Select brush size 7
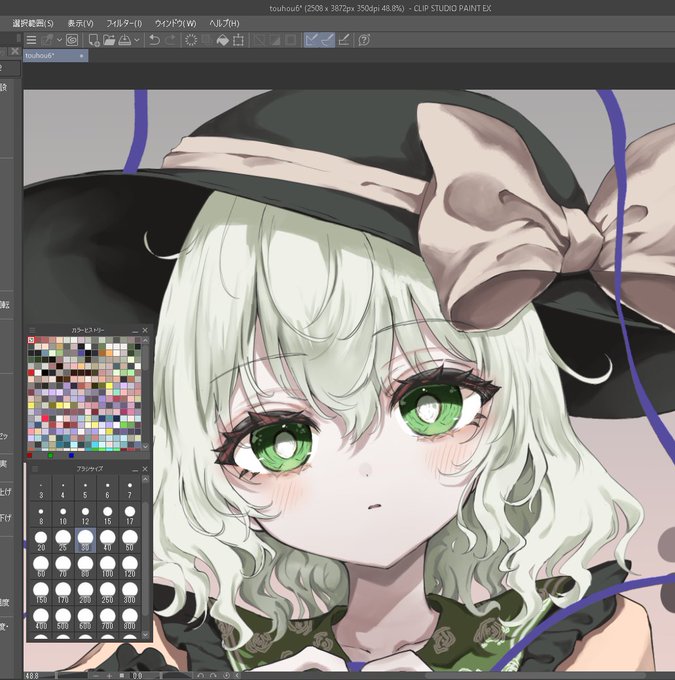This screenshot has height=680, width=675. coord(129,488)
